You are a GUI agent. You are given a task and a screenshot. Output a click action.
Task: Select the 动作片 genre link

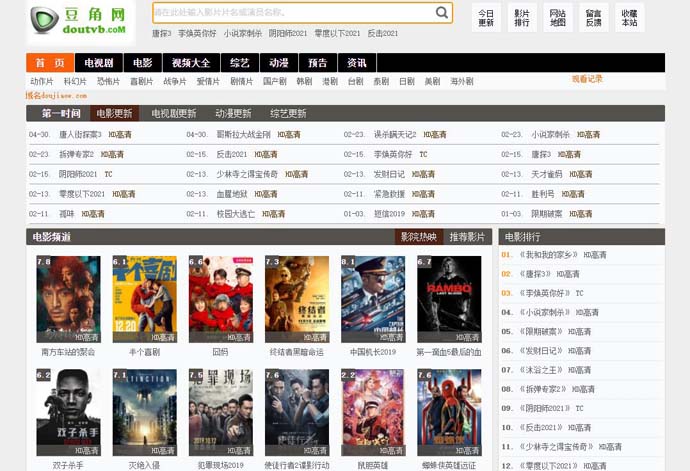point(42,81)
